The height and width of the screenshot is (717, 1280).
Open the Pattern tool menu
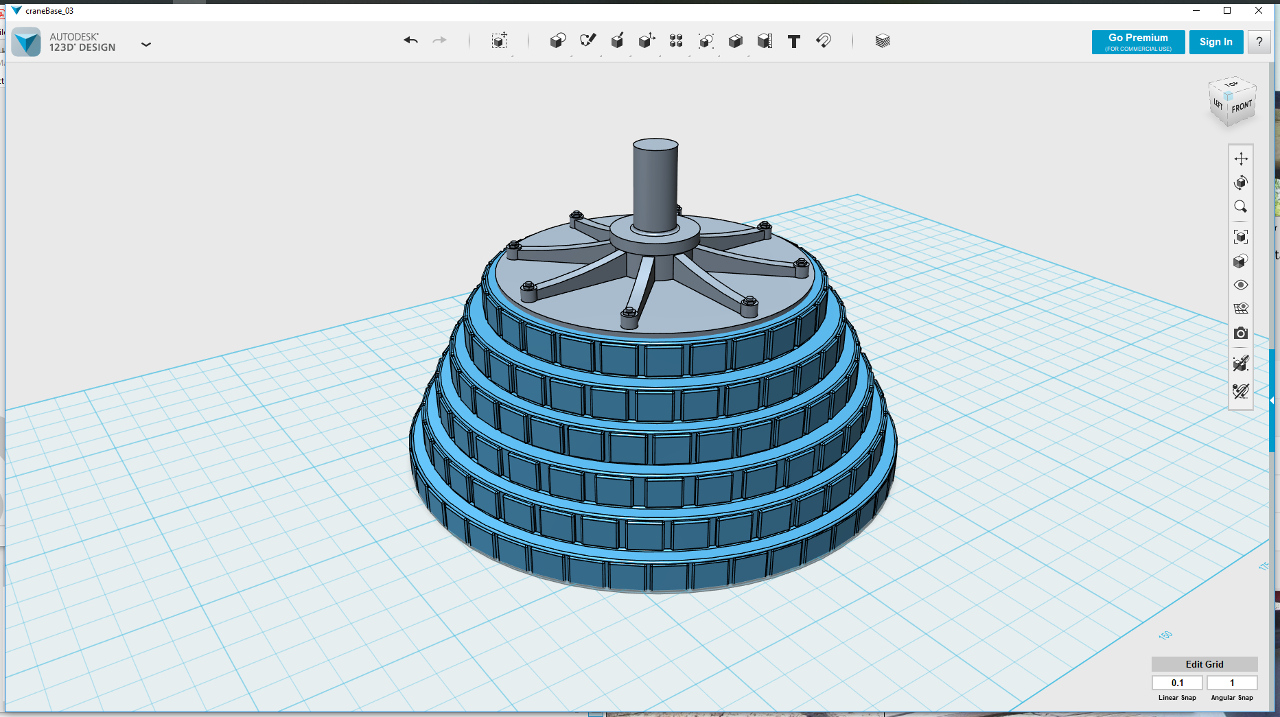pos(676,41)
